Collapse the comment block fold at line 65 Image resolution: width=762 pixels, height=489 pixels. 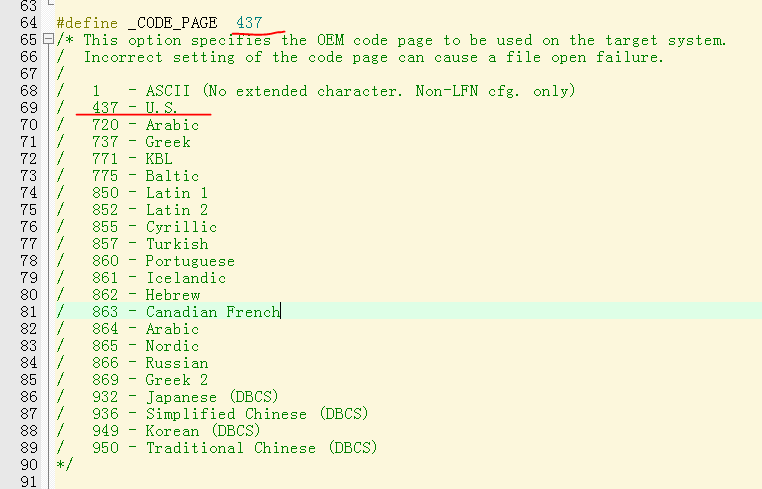point(48,40)
